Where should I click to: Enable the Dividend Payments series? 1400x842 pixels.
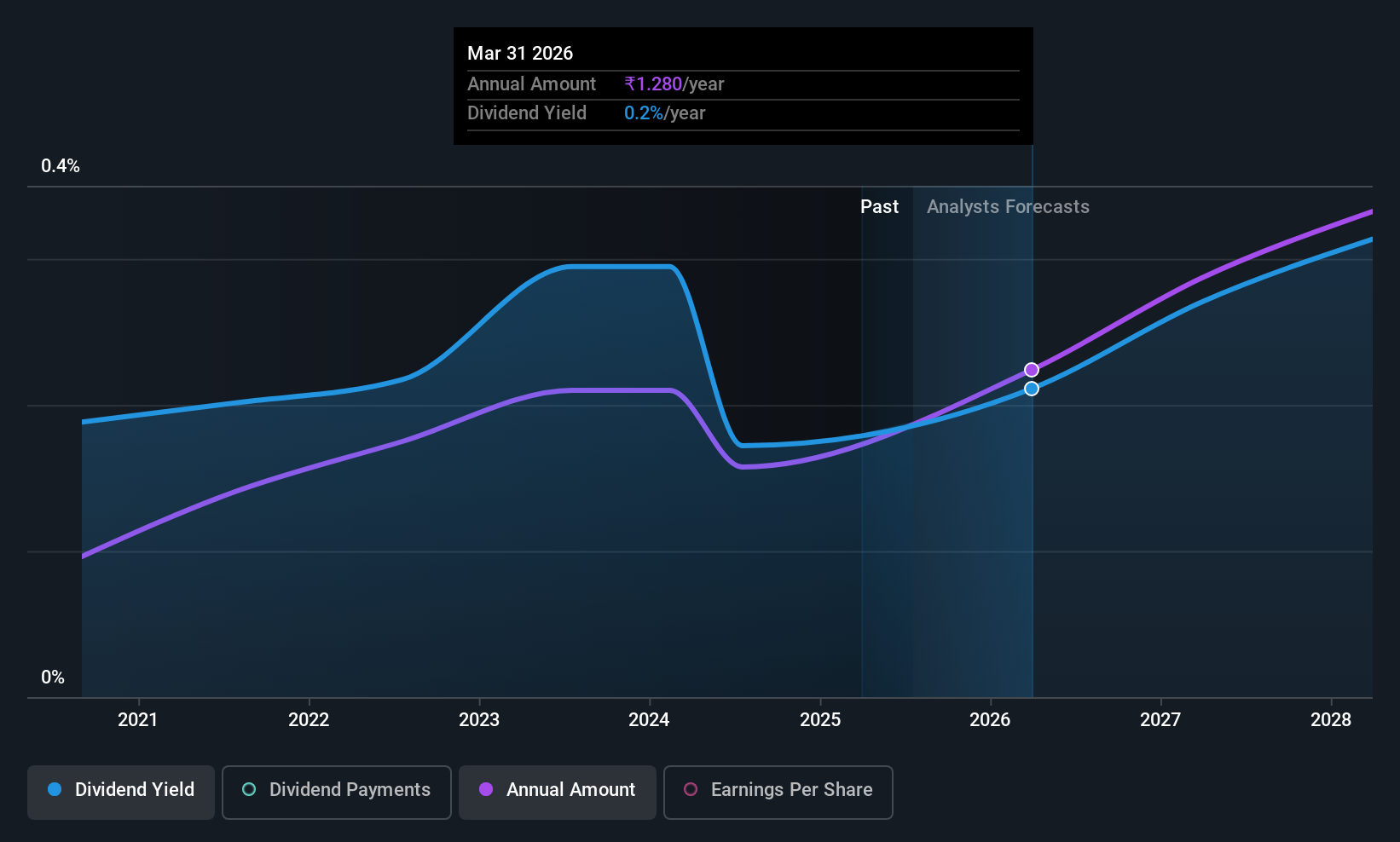click(x=337, y=792)
